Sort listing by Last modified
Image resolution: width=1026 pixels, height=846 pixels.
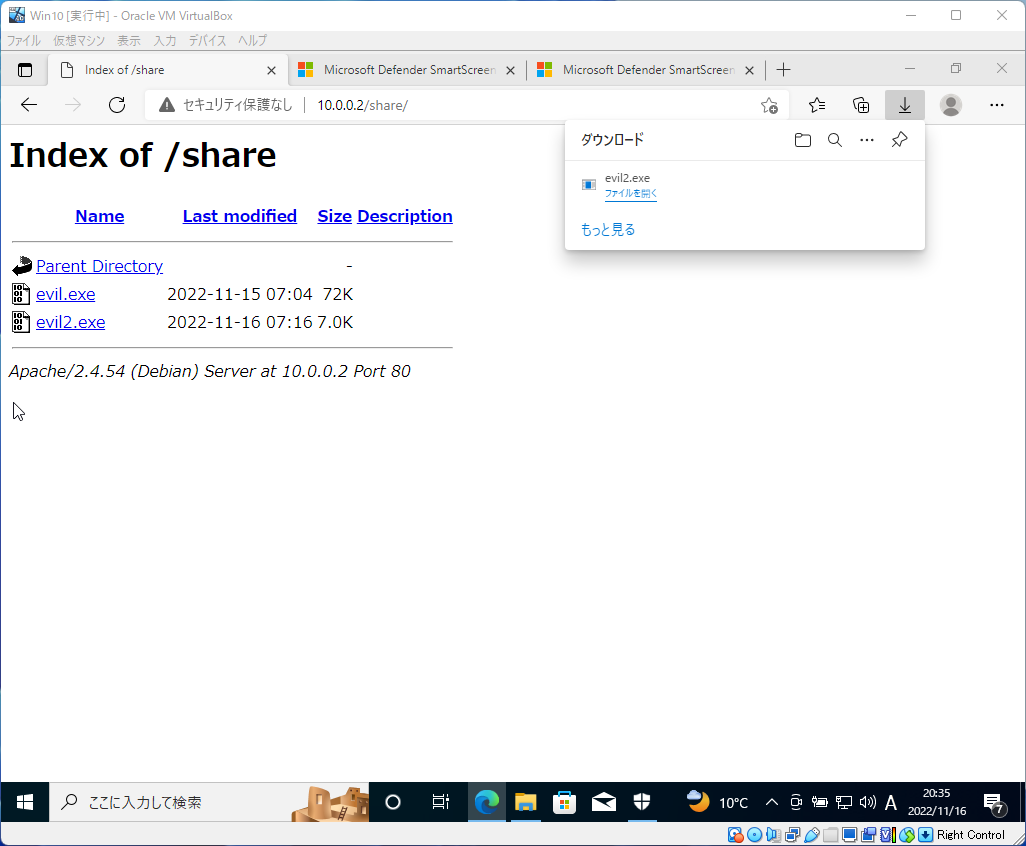239,216
